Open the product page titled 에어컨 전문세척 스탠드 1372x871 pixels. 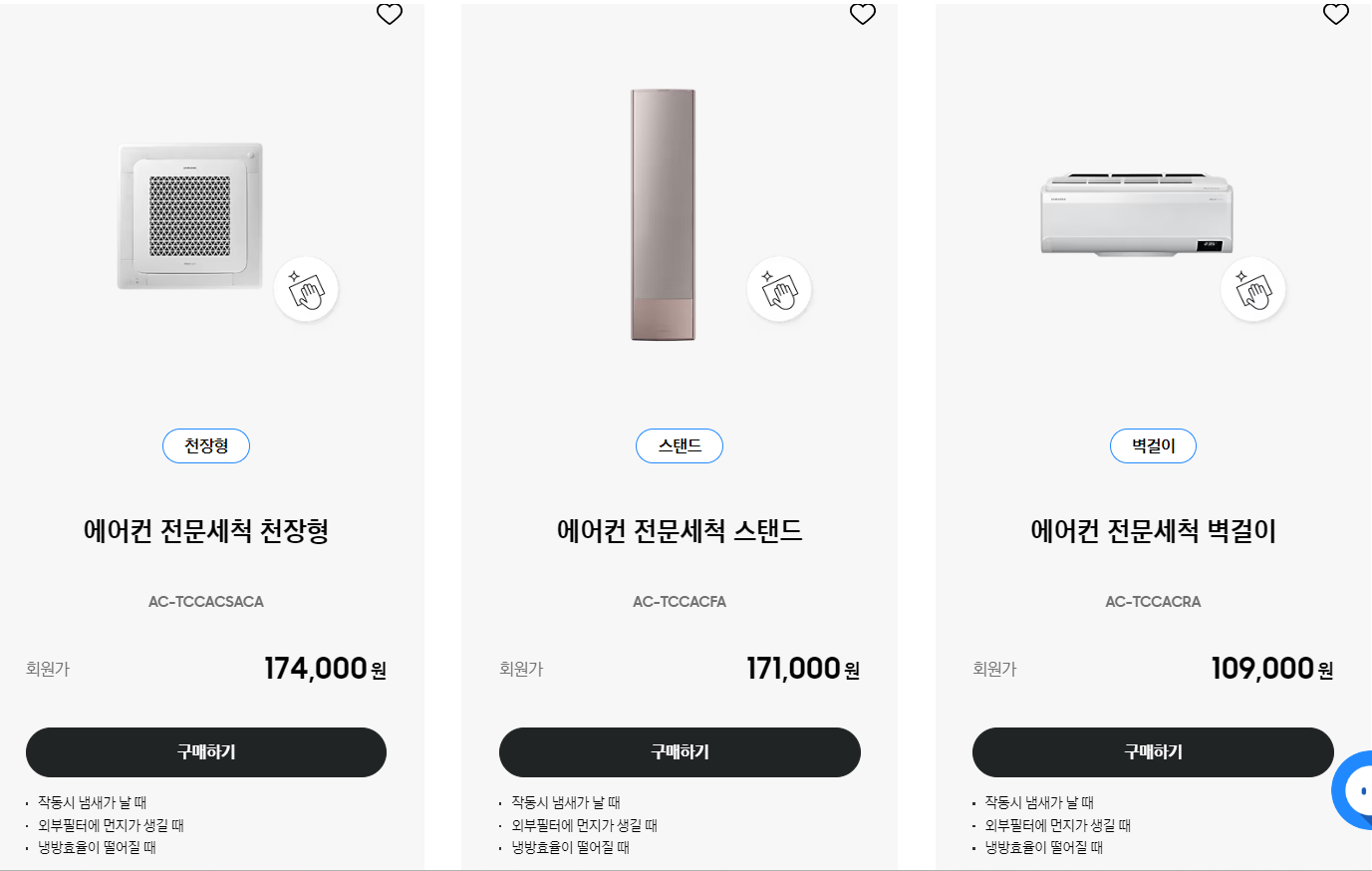[680, 531]
